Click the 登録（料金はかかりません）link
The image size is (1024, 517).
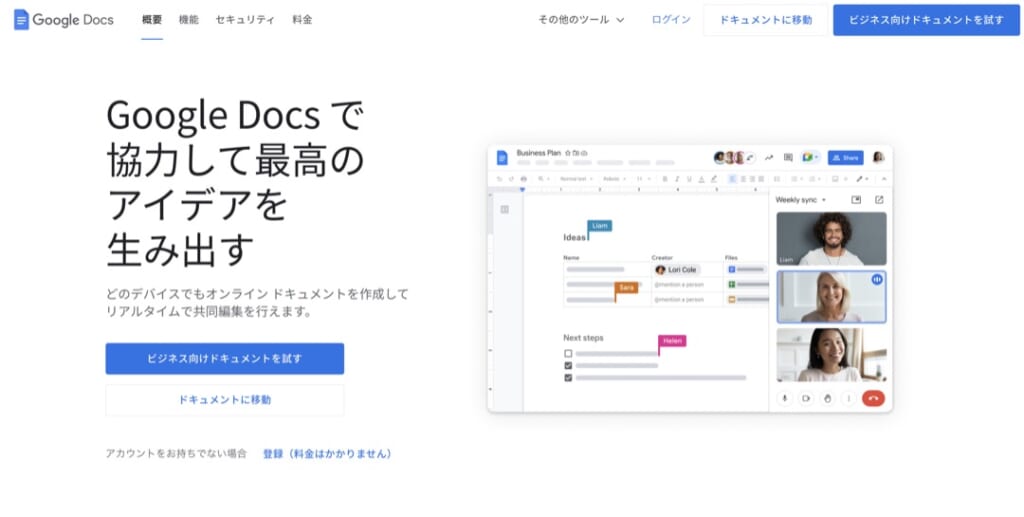[x=328, y=453]
